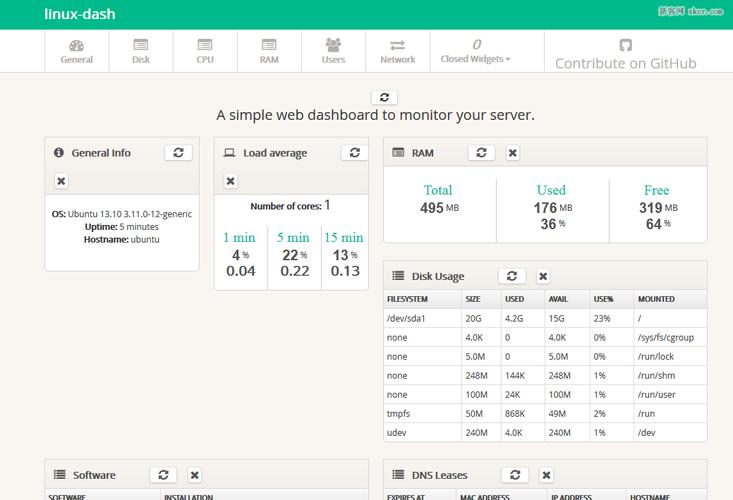Click the Used RAM 176 MB value
This screenshot has height=500, width=733.
point(553,207)
